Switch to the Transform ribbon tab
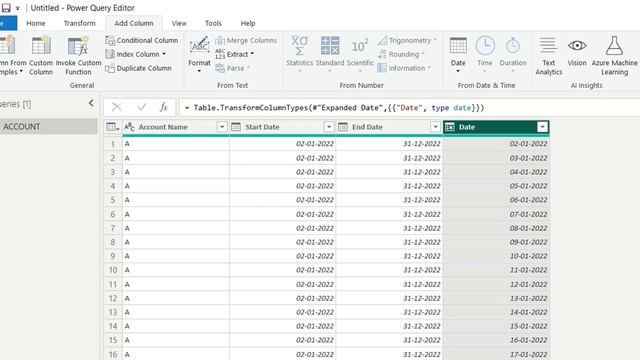The image size is (640, 360). [80, 23]
